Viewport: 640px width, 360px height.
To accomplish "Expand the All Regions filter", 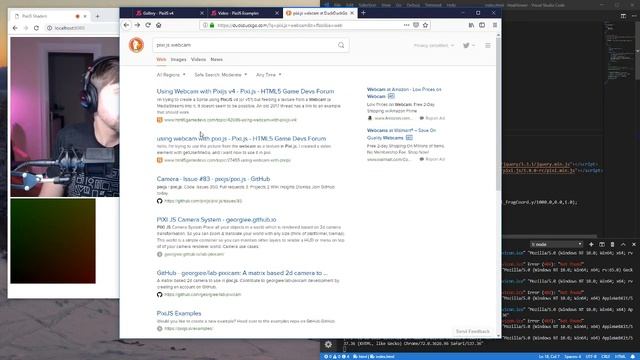I will (171, 75).
